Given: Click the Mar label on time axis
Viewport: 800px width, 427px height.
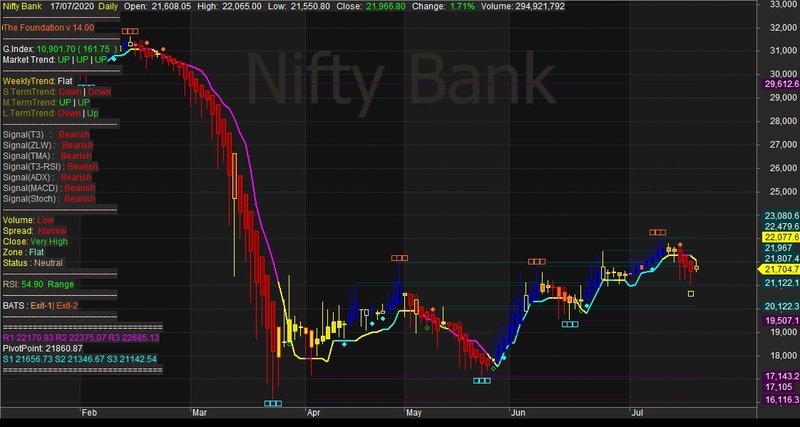Looking at the screenshot, I should pos(199,413).
